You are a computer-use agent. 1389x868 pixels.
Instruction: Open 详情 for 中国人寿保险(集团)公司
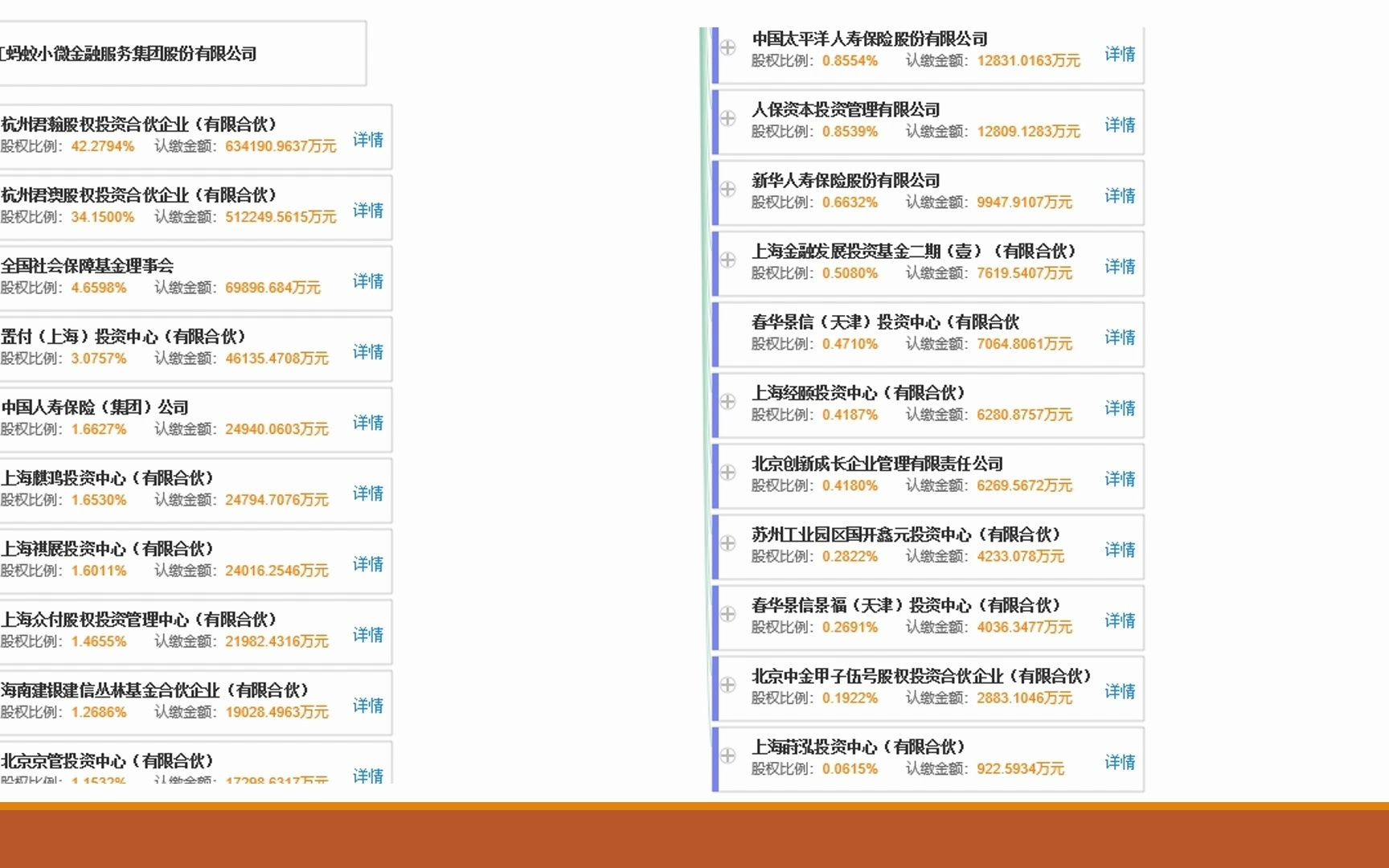click(368, 423)
